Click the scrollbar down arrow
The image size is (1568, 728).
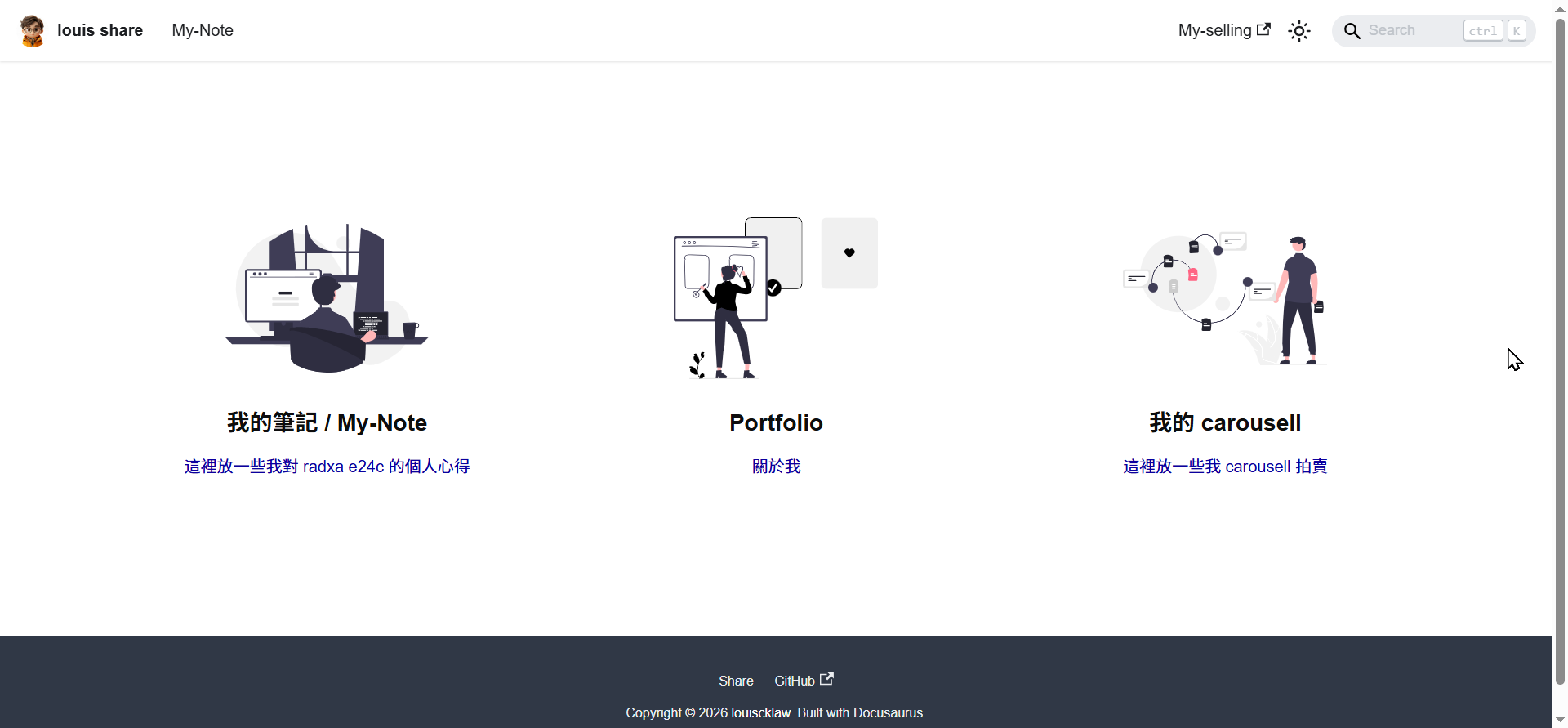point(1560,720)
